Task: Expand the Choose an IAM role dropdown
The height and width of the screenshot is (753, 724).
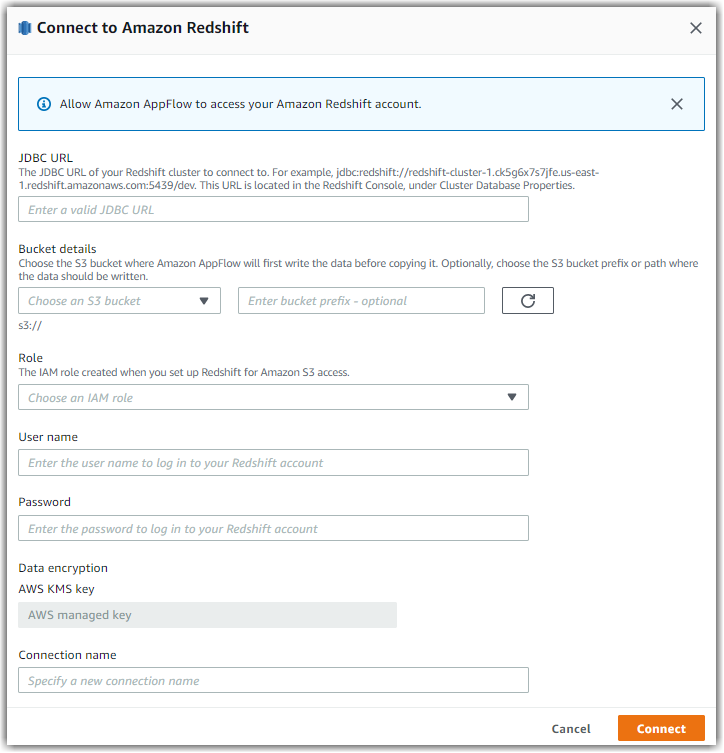Action: (273, 397)
